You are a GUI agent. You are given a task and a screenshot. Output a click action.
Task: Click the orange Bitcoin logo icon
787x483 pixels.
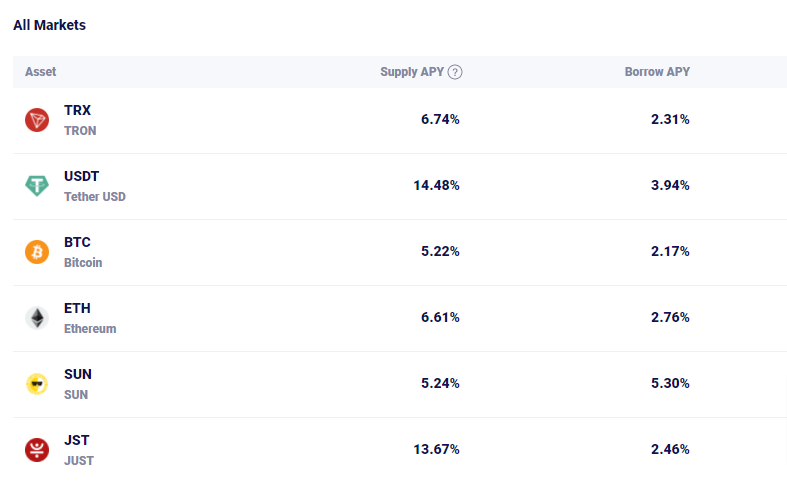[x=37, y=252]
